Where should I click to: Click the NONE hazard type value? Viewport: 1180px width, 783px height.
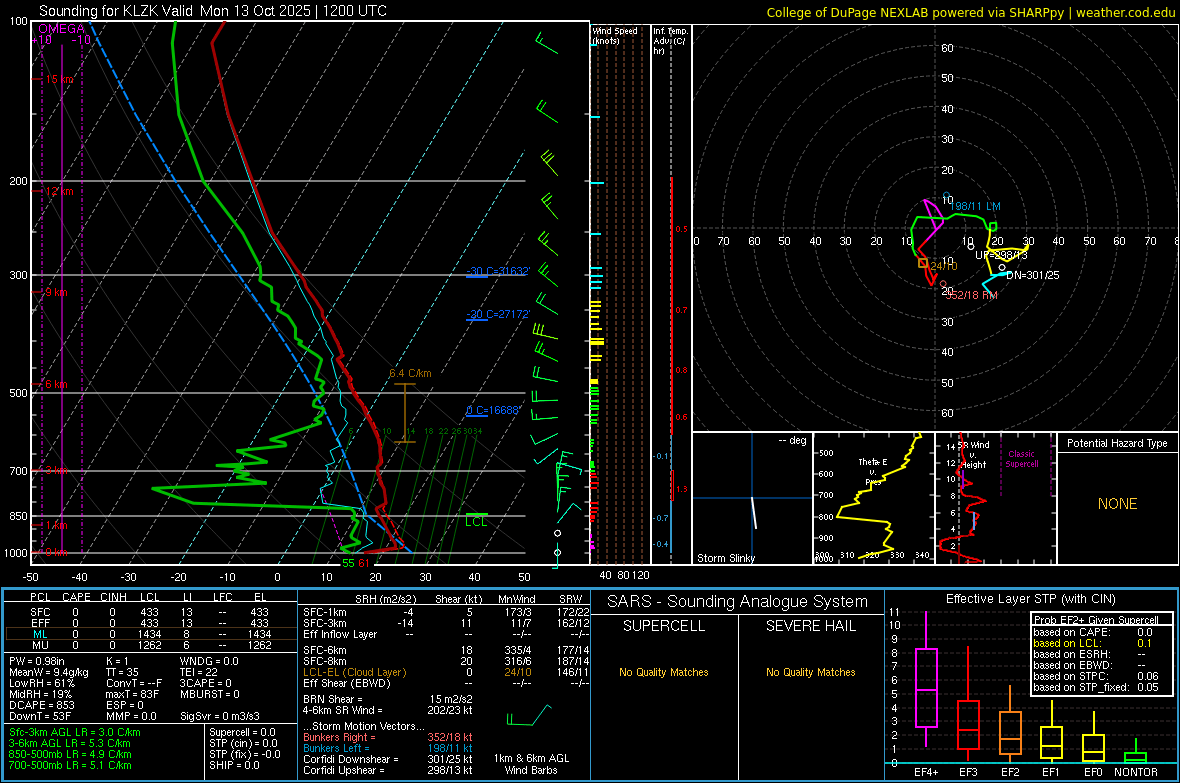coord(1118,504)
